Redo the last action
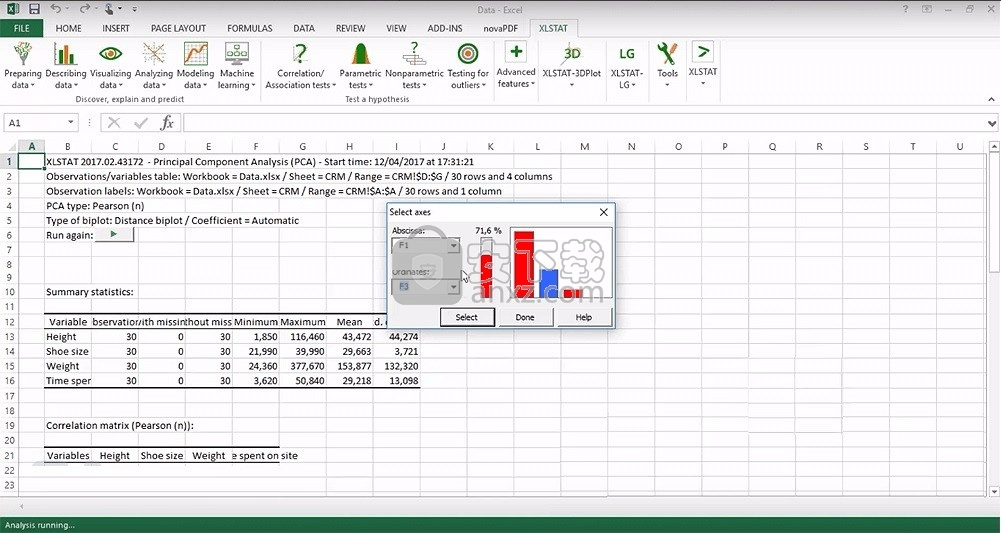Screen dimensions: 1001x533 [x=84, y=9]
